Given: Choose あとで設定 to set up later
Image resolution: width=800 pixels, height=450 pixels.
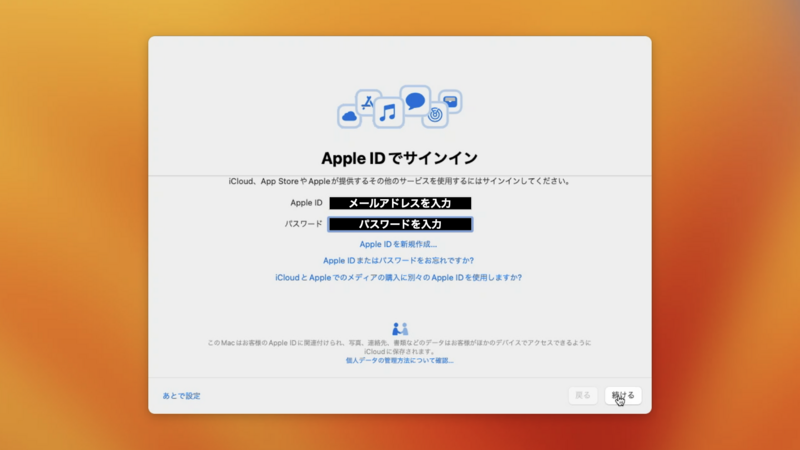Looking at the screenshot, I should (181, 396).
